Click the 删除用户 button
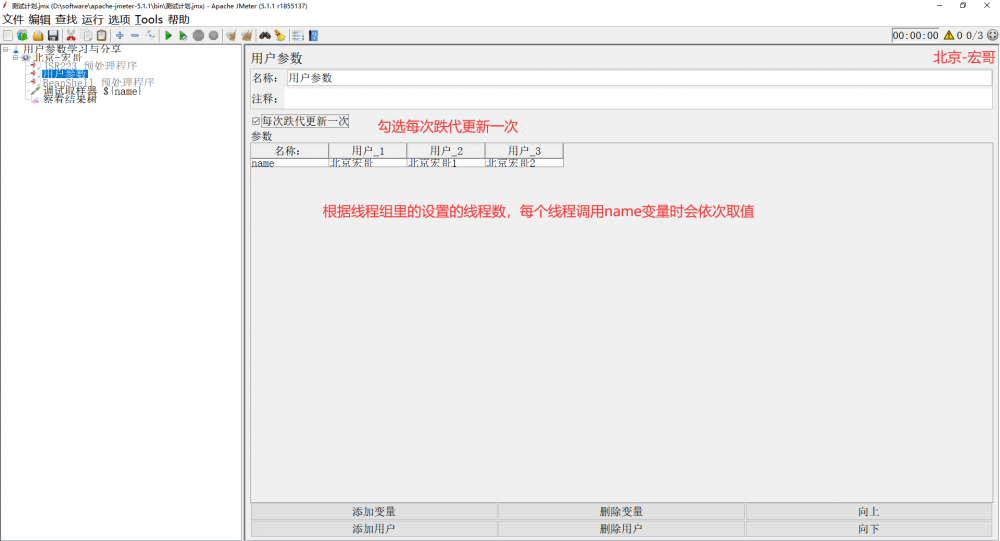The height and width of the screenshot is (541, 1000). [x=621, y=529]
